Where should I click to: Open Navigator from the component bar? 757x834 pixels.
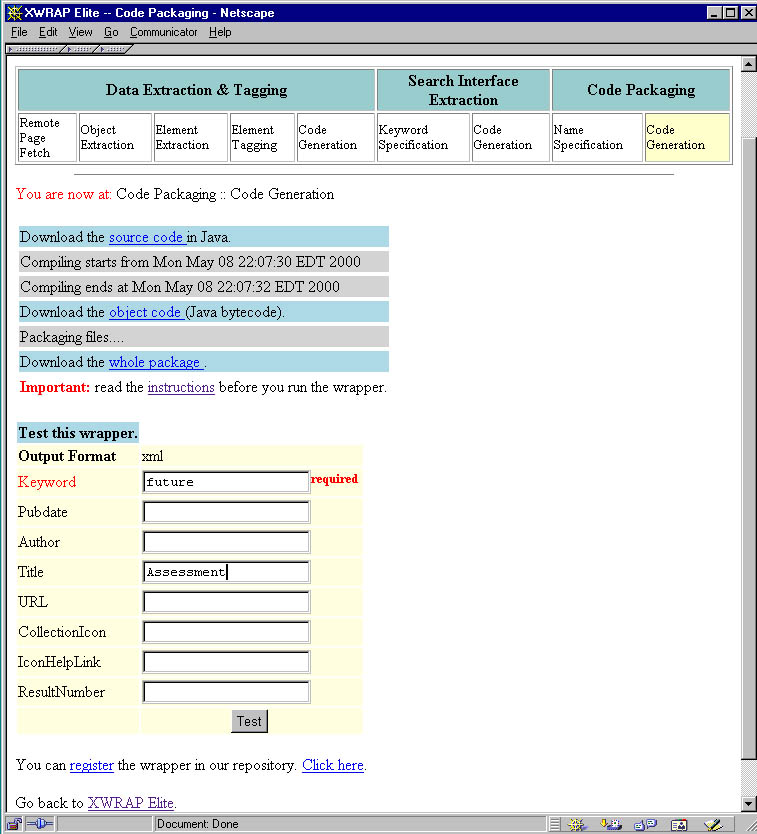576,825
